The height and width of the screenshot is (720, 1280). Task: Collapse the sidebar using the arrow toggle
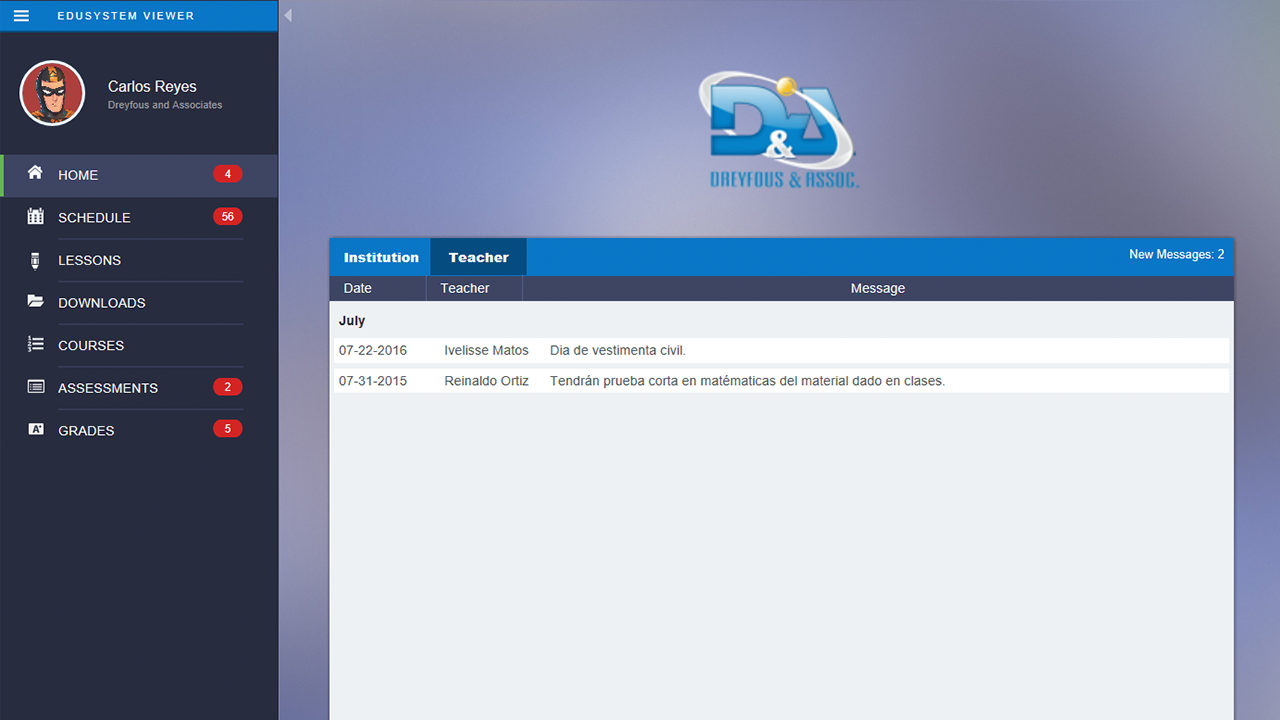pos(288,15)
